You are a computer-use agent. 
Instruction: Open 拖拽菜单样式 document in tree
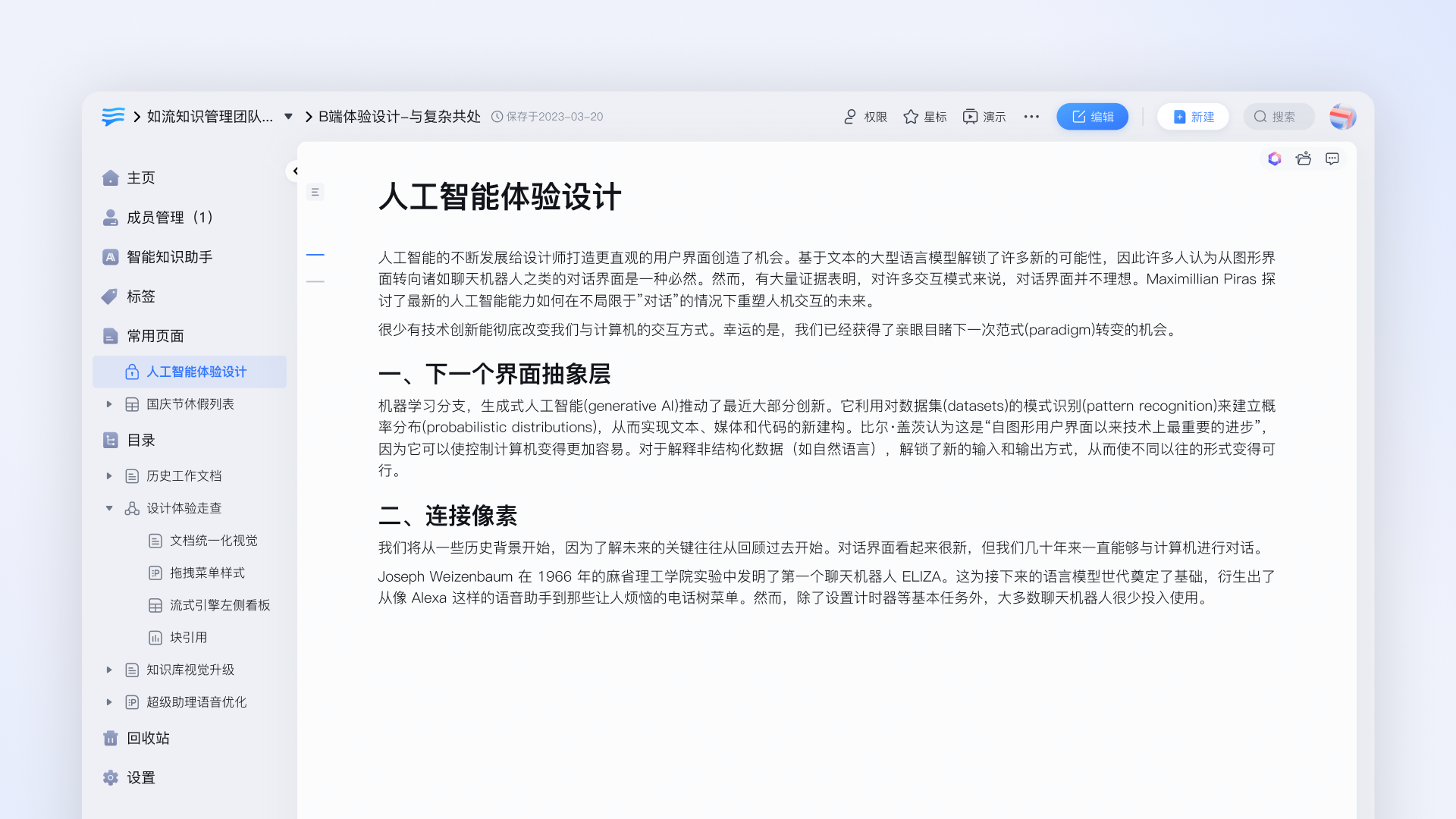point(207,573)
